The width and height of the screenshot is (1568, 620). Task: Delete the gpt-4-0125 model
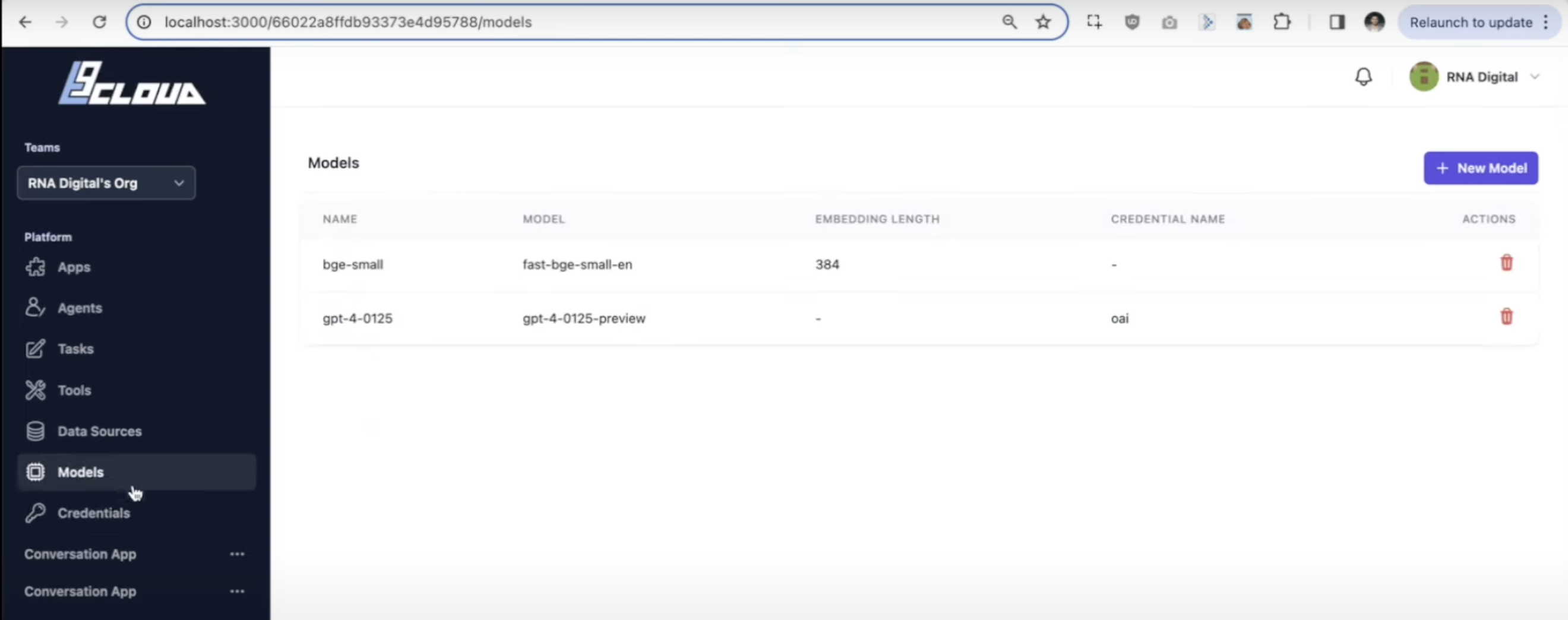[x=1506, y=317]
